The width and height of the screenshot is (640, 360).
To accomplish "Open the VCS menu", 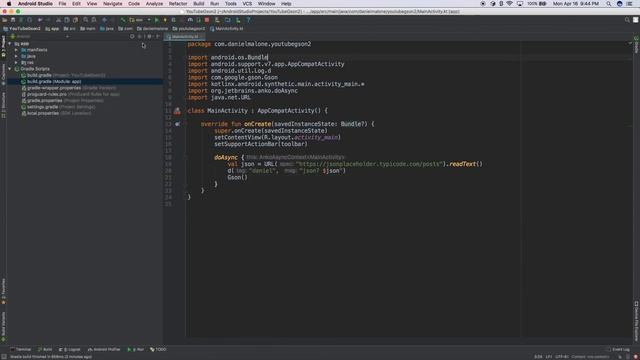I will pos(247,4).
